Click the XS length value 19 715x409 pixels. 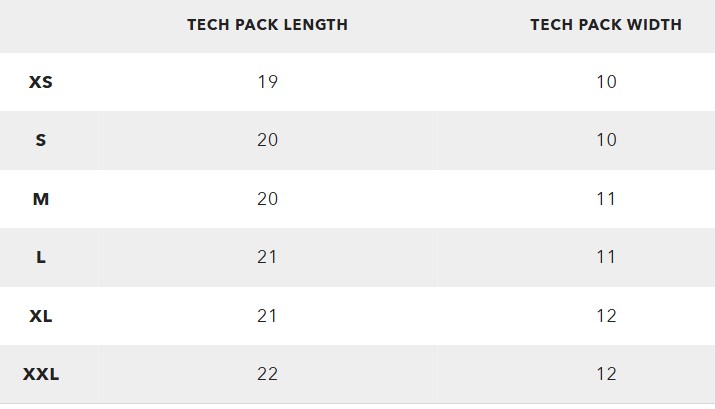point(268,82)
